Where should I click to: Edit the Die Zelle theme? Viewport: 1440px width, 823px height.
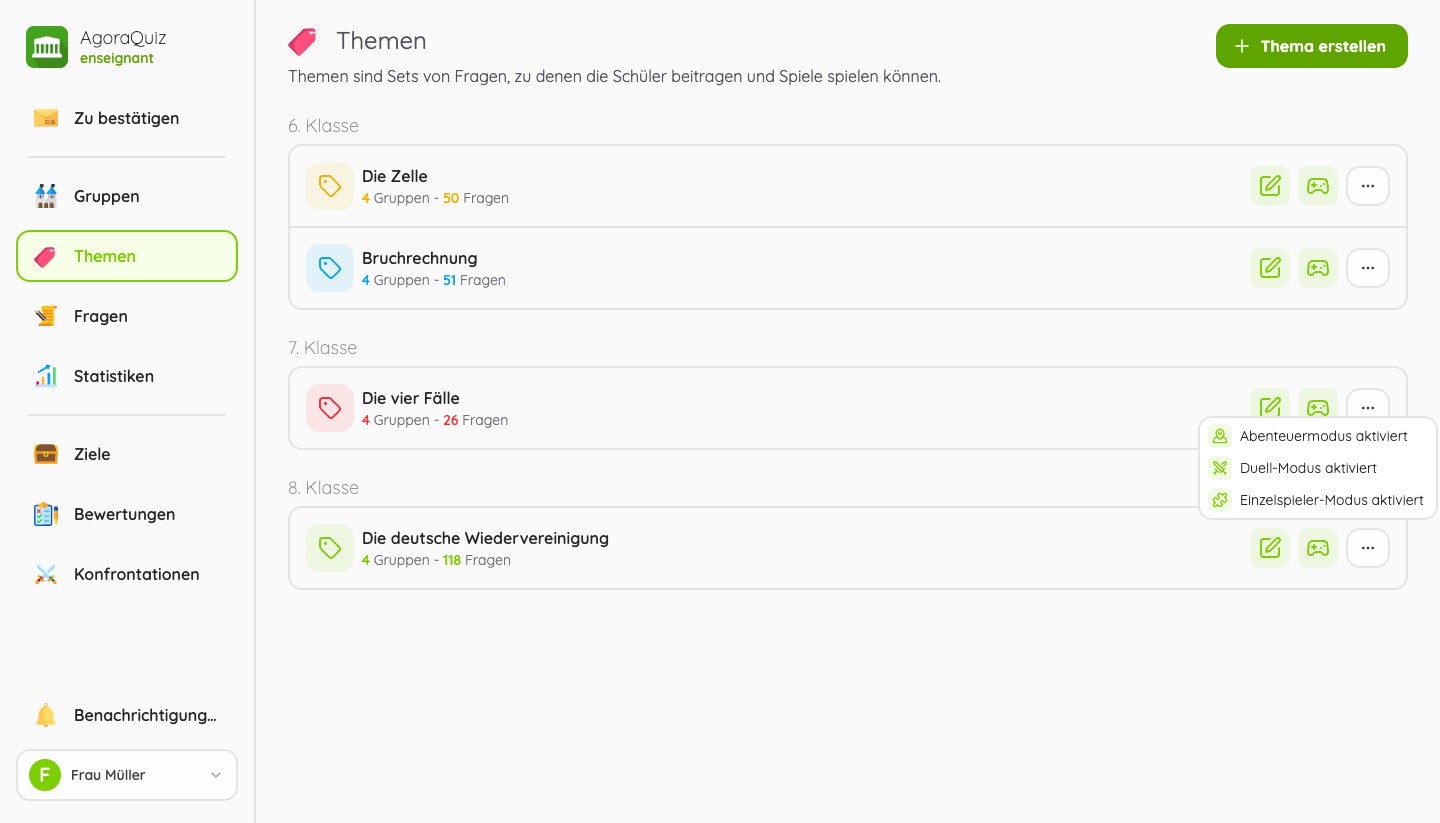pos(1270,186)
